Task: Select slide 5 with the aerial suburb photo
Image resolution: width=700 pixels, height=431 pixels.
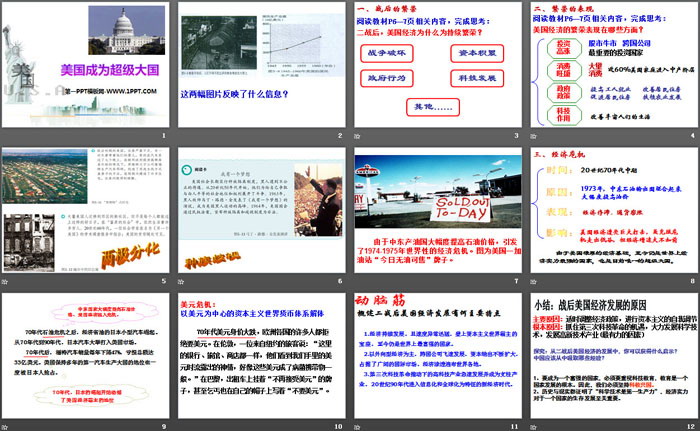Action: pos(86,210)
